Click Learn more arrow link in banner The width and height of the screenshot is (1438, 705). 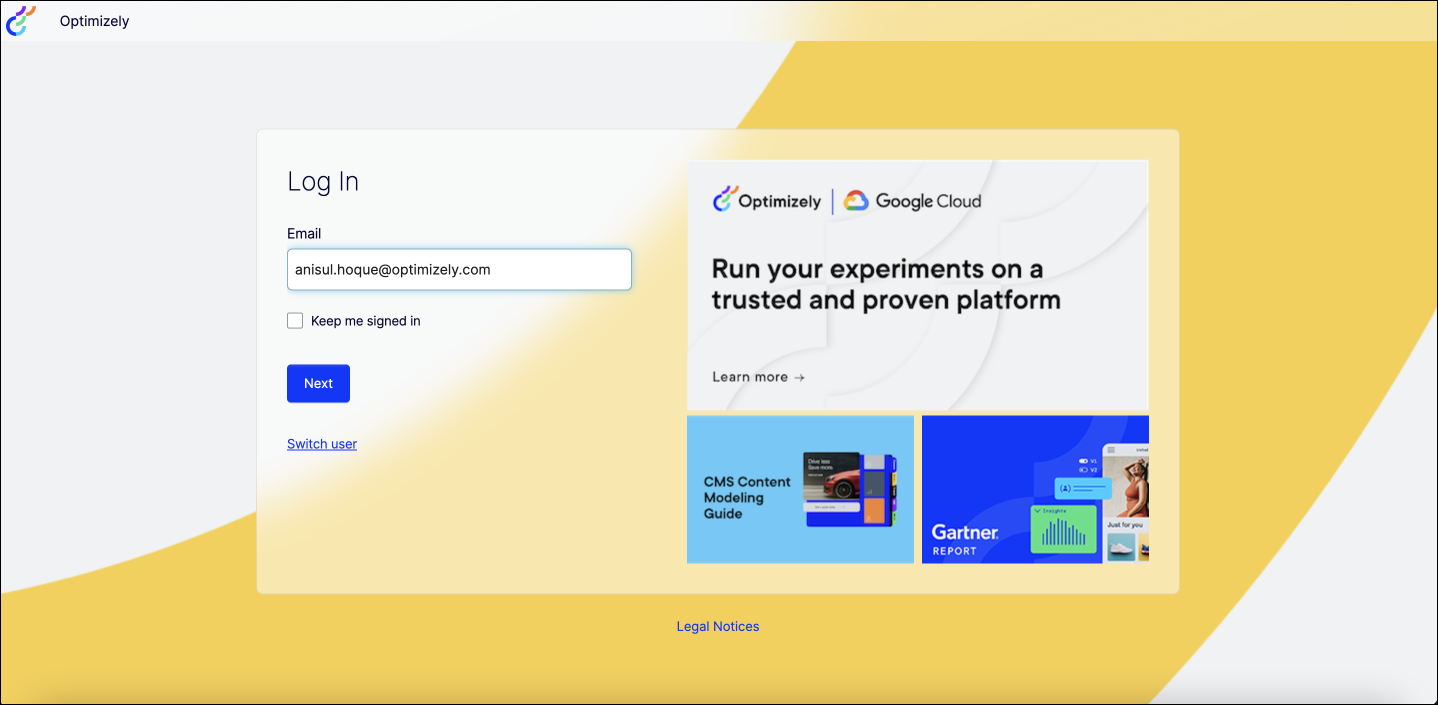click(x=758, y=377)
